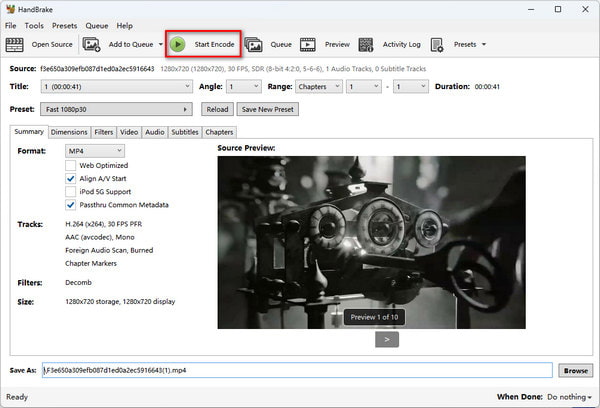
Task: Click the 1280x720 storage size text
Action: point(120,302)
